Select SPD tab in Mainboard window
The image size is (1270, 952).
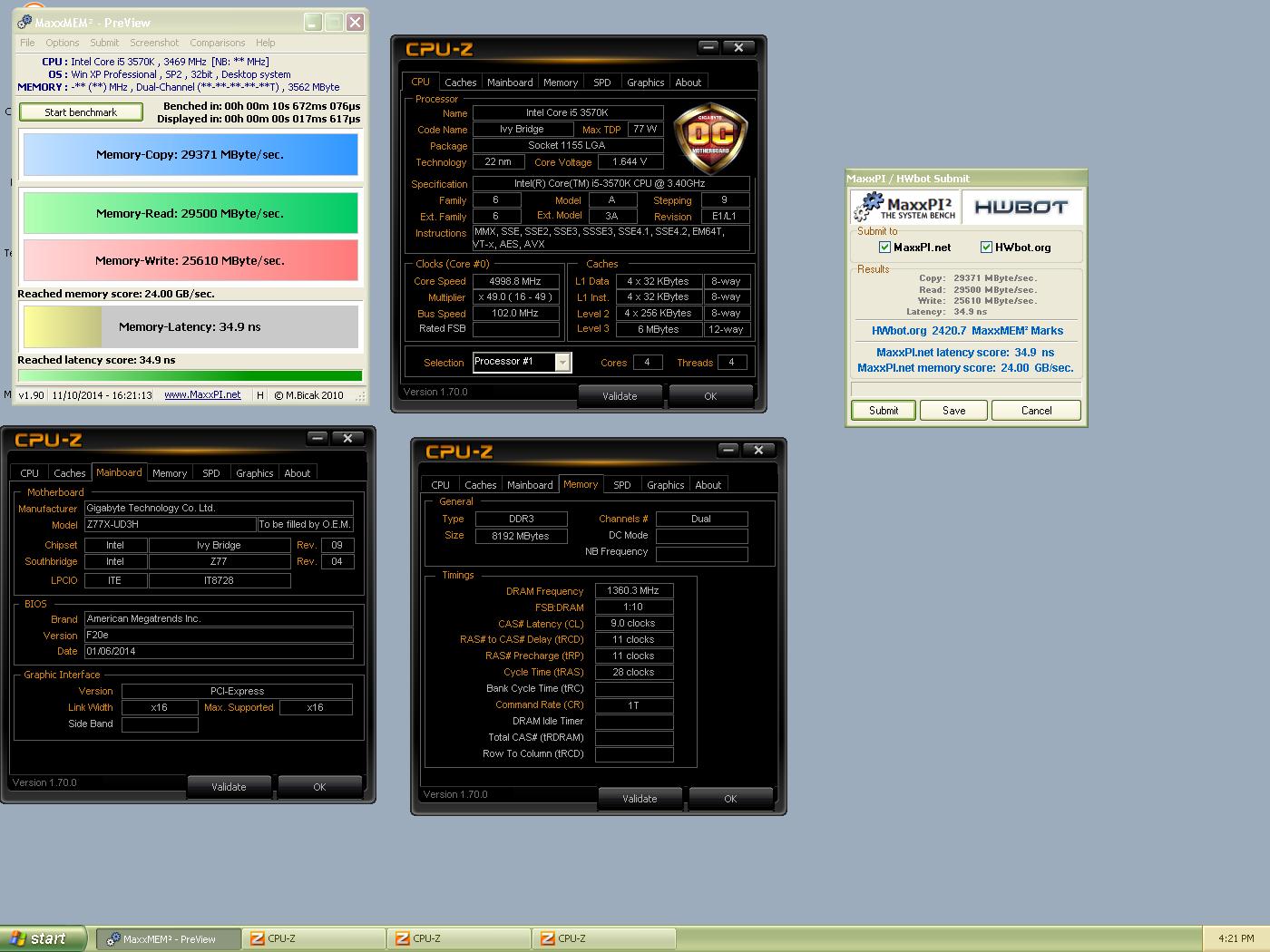point(211,473)
